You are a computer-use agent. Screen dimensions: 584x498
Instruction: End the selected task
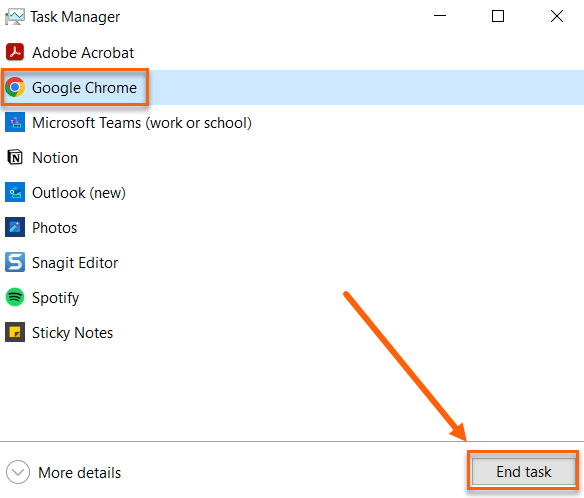tap(523, 472)
